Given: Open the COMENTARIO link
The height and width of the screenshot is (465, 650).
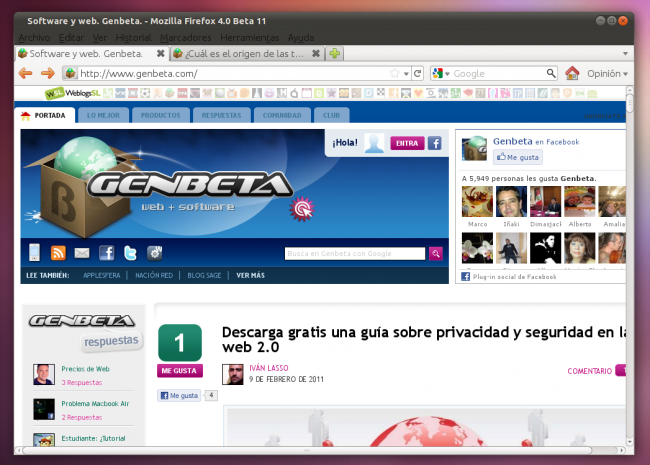Looking at the screenshot, I should click(x=589, y=371).
